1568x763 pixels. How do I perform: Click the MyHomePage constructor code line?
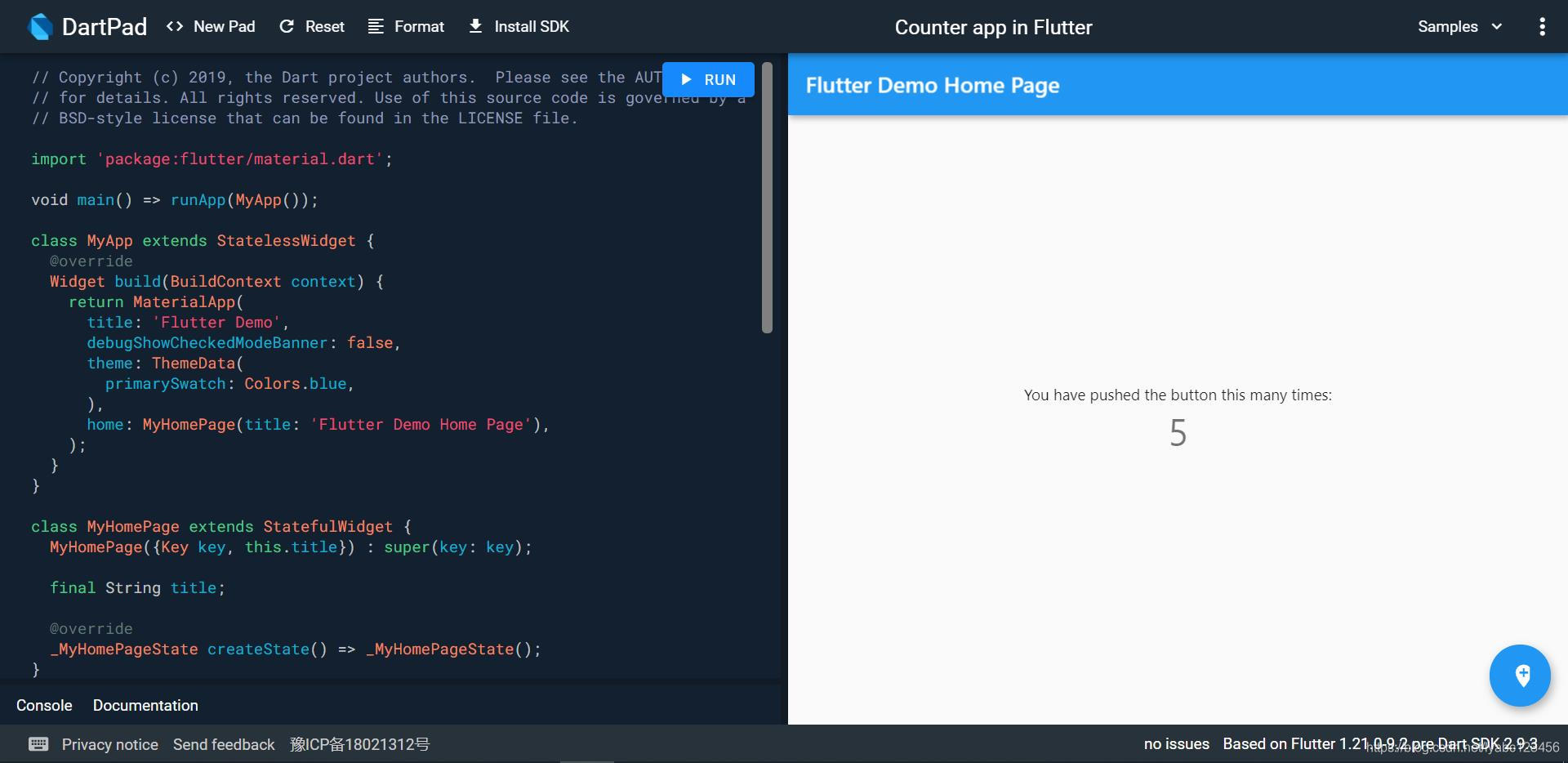[x=291, y=547]
